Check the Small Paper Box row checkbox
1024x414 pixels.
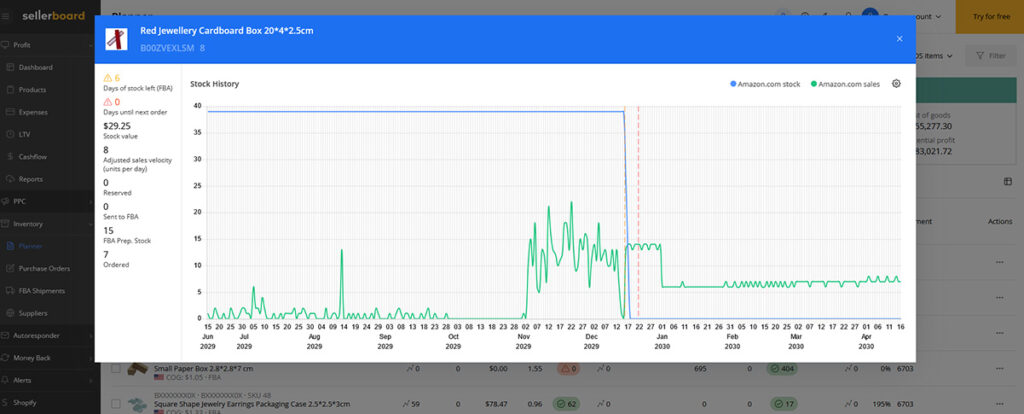(x=116, y=369)
